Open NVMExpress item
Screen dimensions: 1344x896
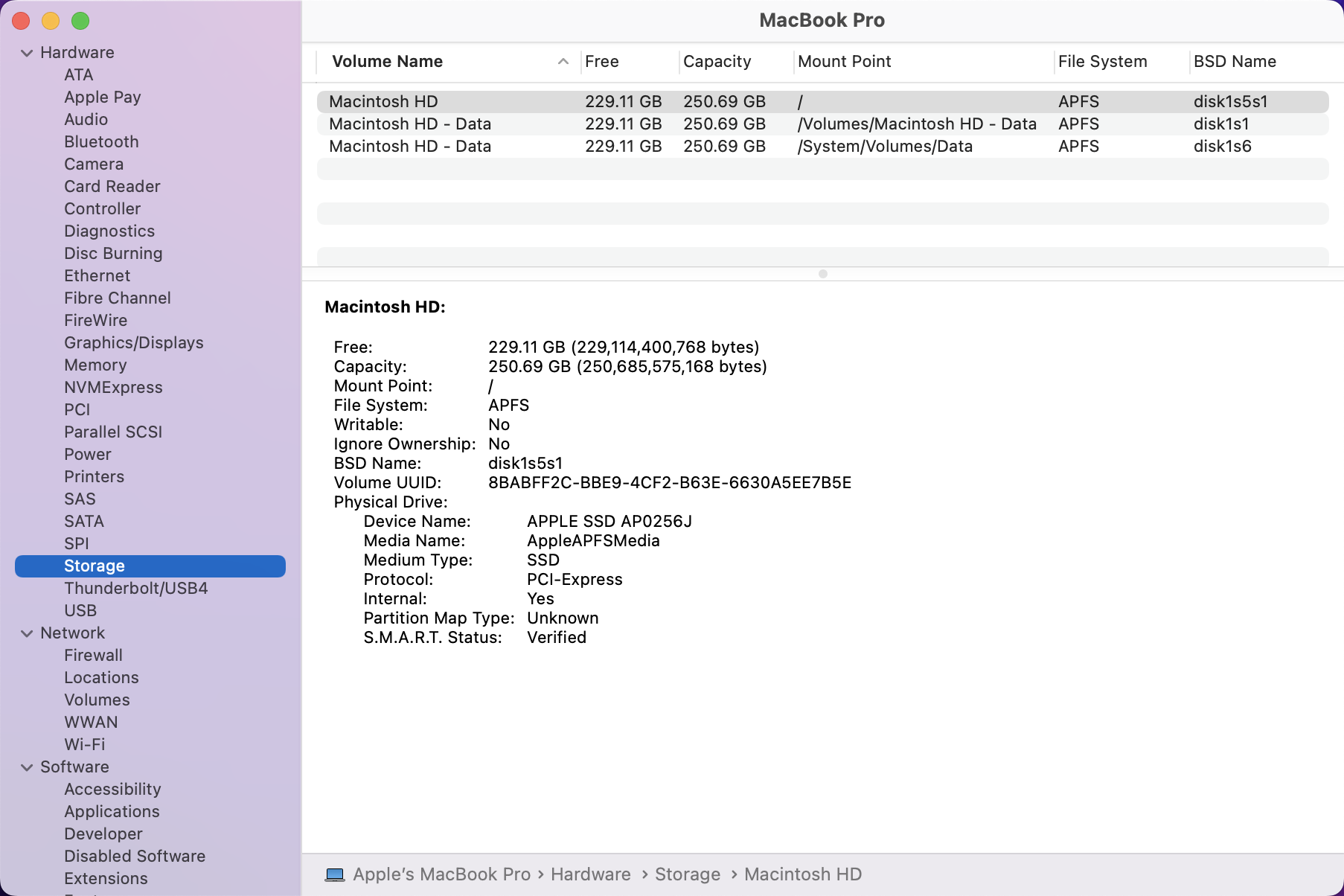click(x=113, y=388)
